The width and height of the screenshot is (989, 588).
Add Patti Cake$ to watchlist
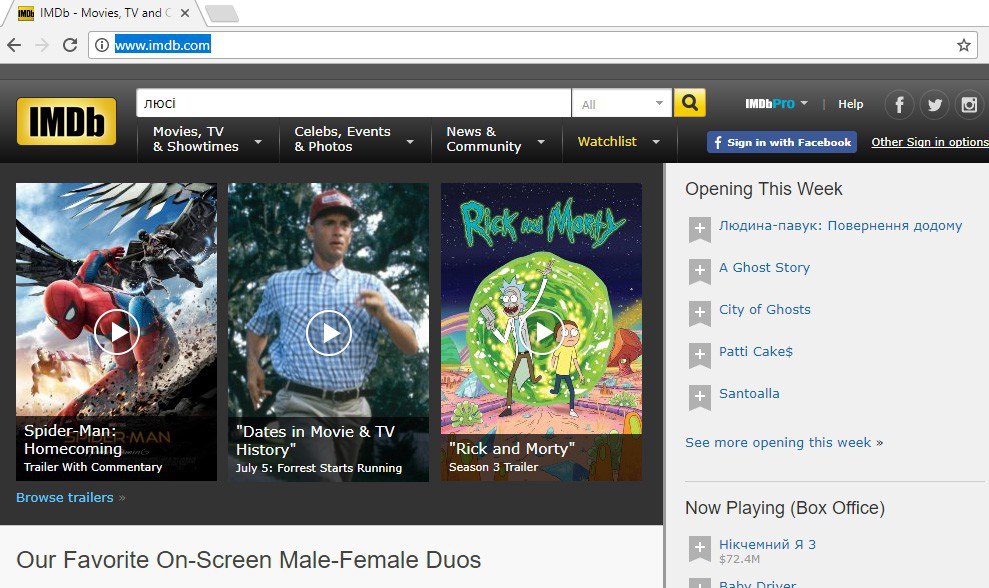(699, 356)
